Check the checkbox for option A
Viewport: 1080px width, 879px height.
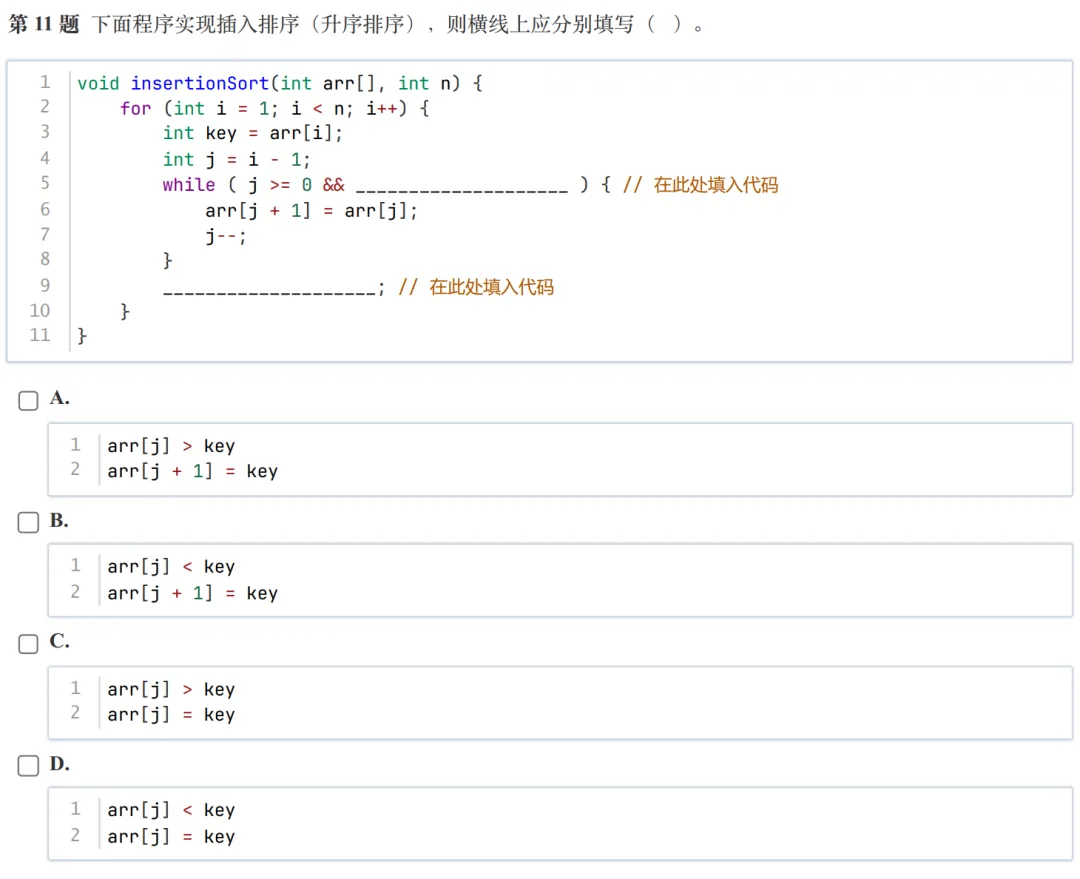[x=28, y=401]
